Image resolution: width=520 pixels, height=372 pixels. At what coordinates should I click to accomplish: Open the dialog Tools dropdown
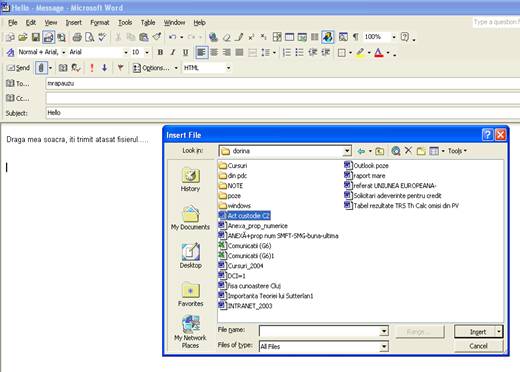pos(457,151)
